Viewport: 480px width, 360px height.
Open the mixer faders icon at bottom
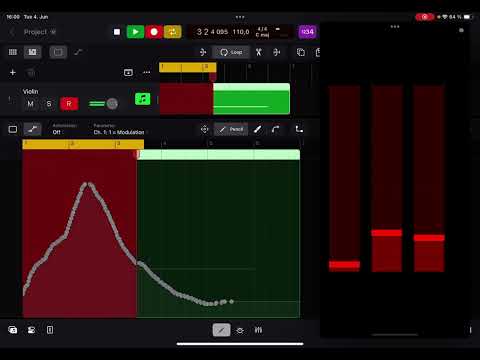pyautogui.click(x=258, y=330)
